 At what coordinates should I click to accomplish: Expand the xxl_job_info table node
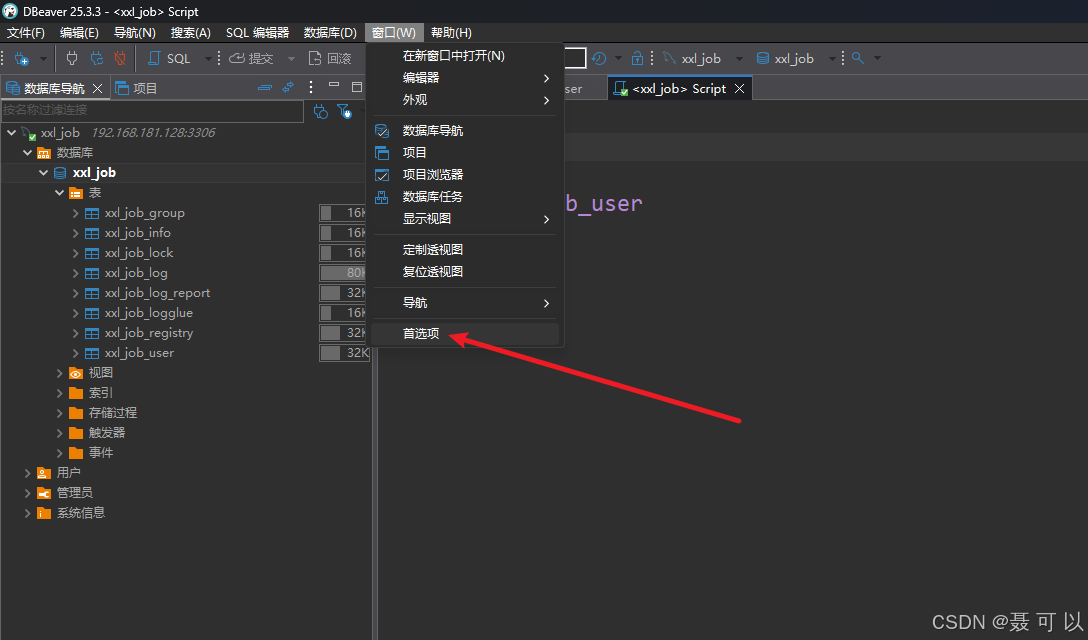pyautogui.click(x=76, y=233)
